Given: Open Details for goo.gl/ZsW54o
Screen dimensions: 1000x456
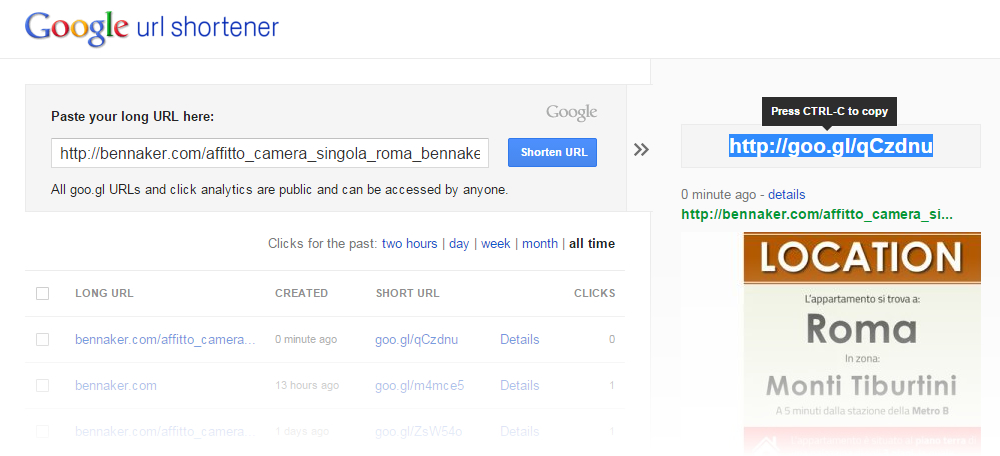Looking at the screenshot, I should coord(519,431).
